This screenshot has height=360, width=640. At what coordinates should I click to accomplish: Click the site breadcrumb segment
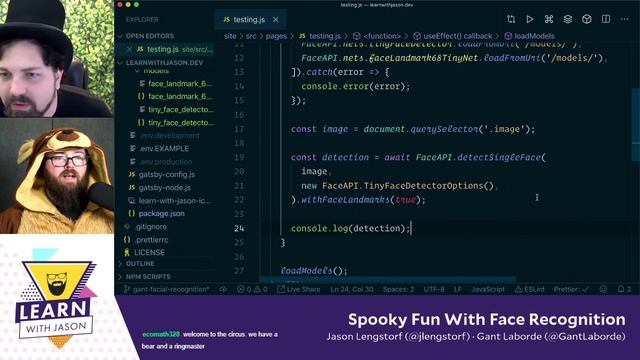coord(230,36)
